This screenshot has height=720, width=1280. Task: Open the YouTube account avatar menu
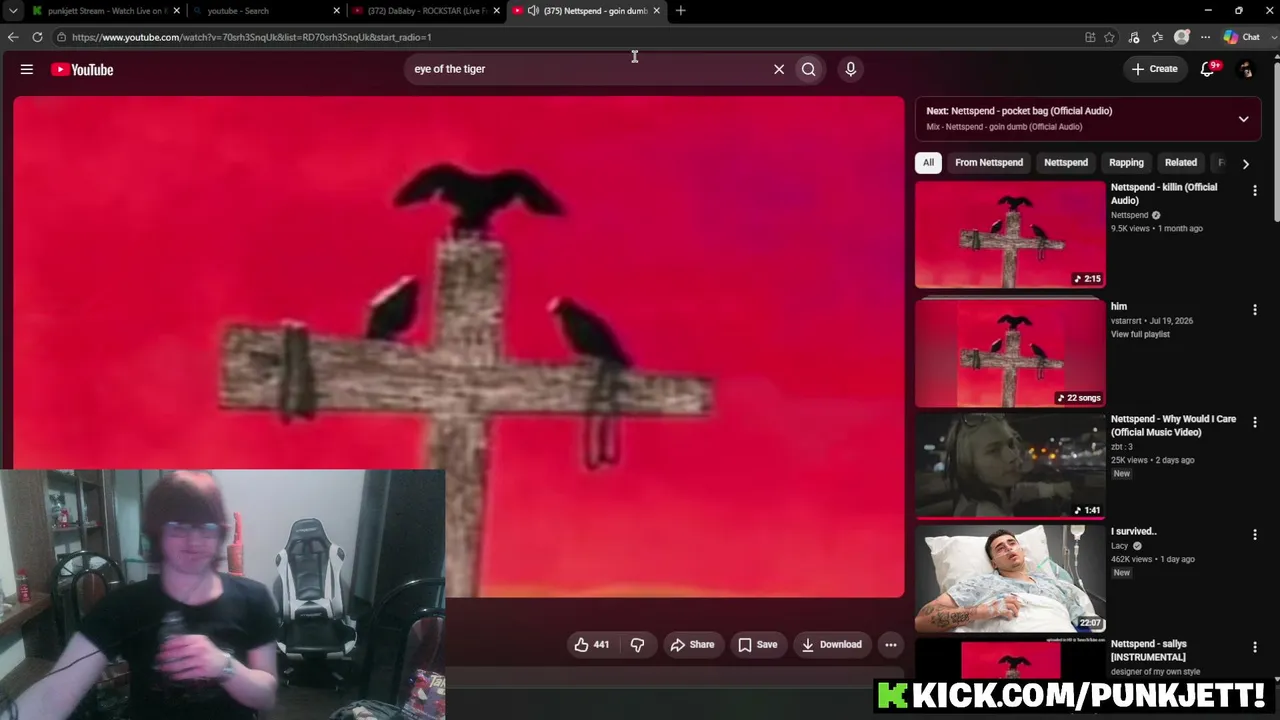1246,69
